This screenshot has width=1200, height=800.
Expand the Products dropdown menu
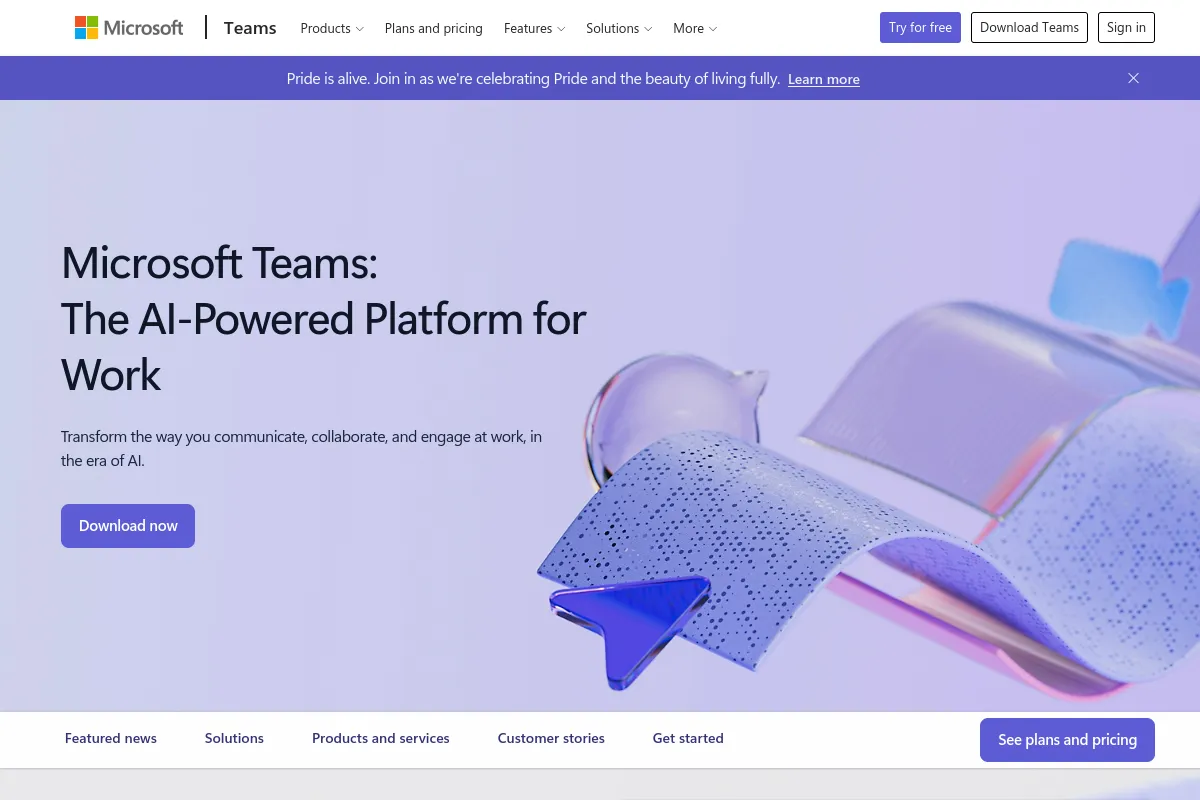pos(332,28)
